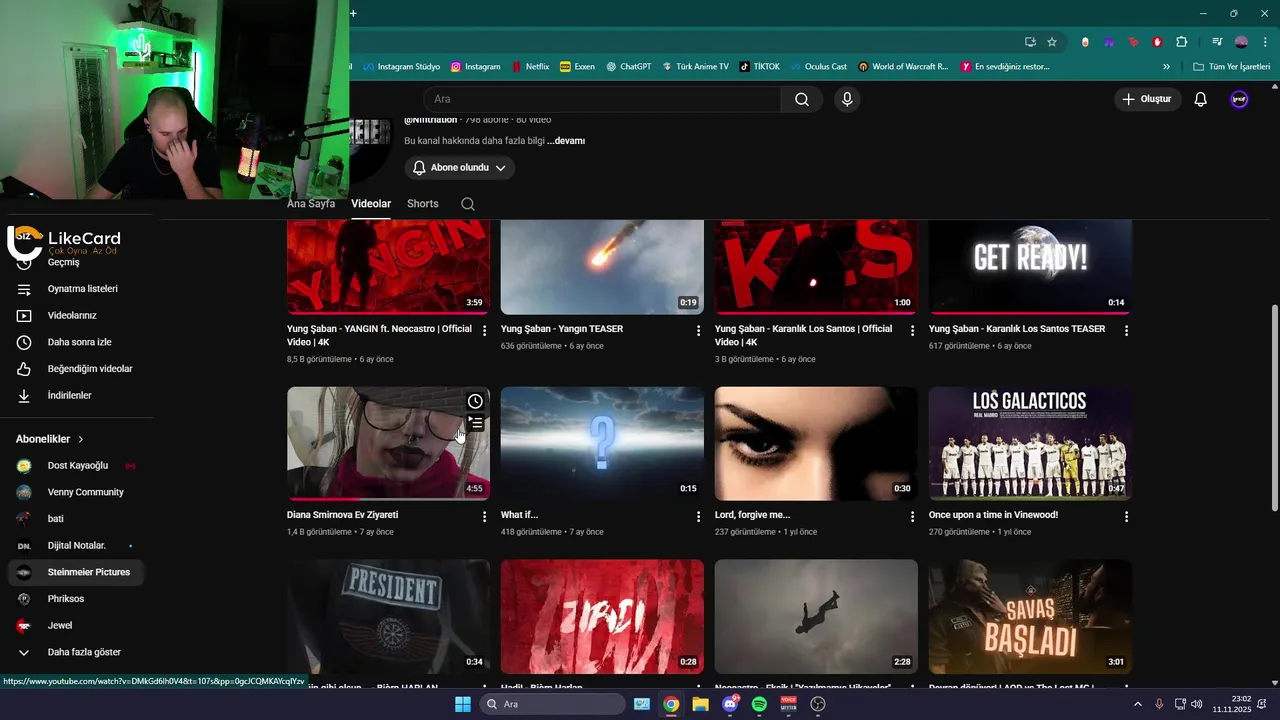
Task: Click the channel search magnifier icon
Action: [x=468, y=204]
